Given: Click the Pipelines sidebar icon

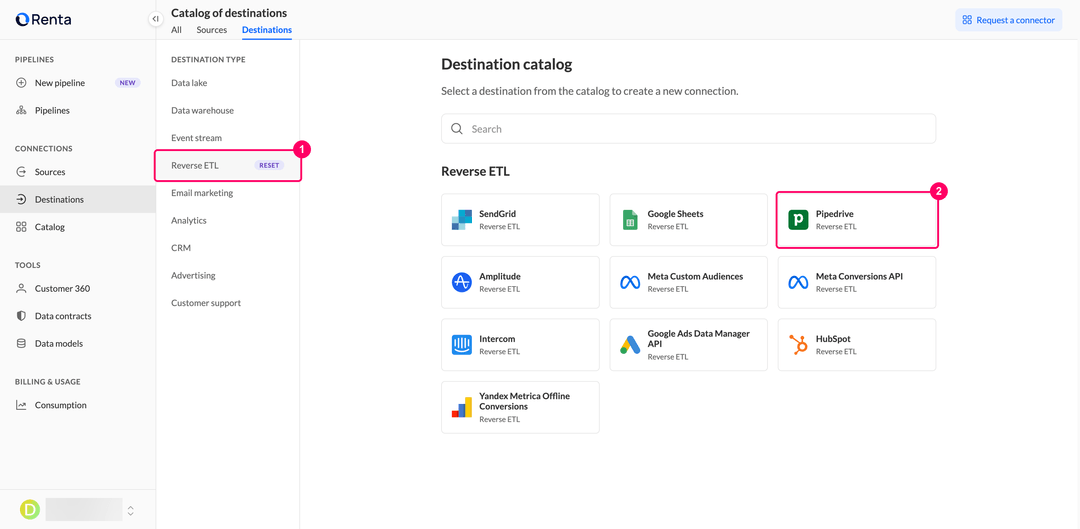Looking at the screenshot, I should [x=21, y=110].
